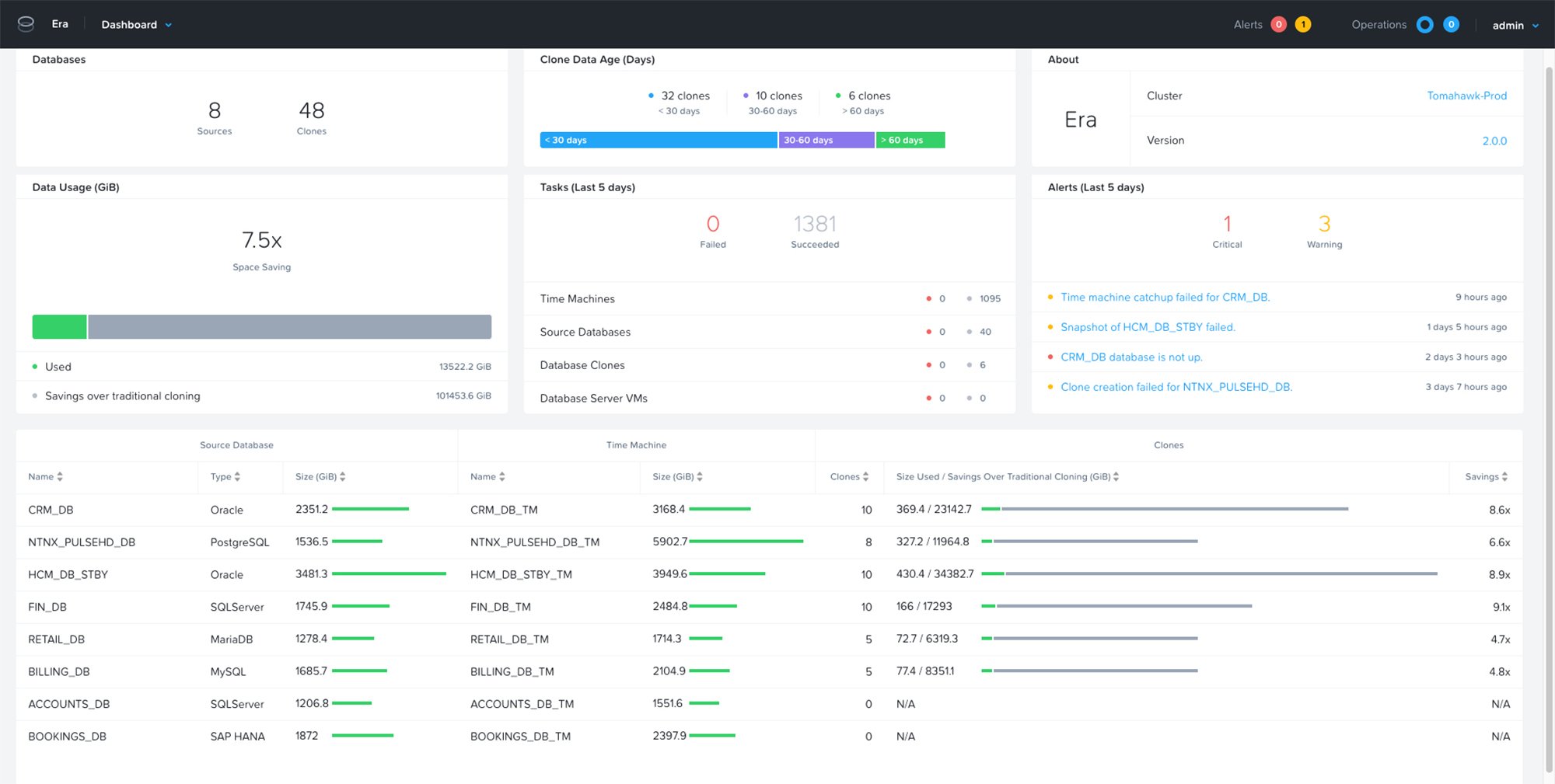The height and width of the screenshot is (784, 1555).
Task: Toggle the 32 clones legend dot
Action: [x=652, y=95]
